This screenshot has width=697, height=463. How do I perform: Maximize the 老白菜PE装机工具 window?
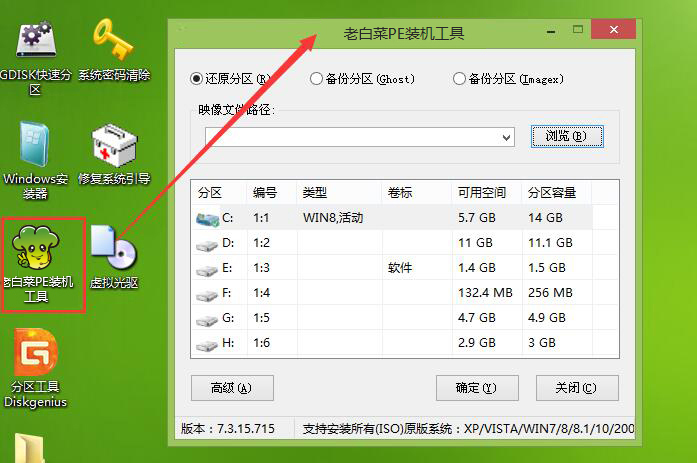point(578,30)
